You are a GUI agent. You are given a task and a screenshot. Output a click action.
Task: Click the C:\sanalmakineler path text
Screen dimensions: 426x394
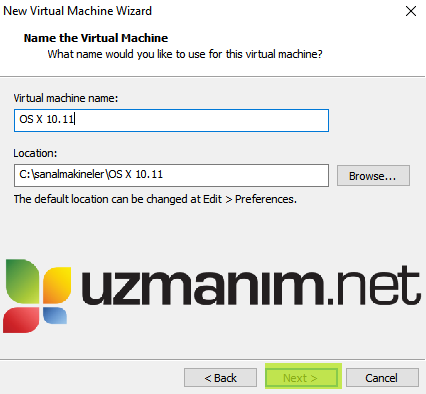coord(91,174)
